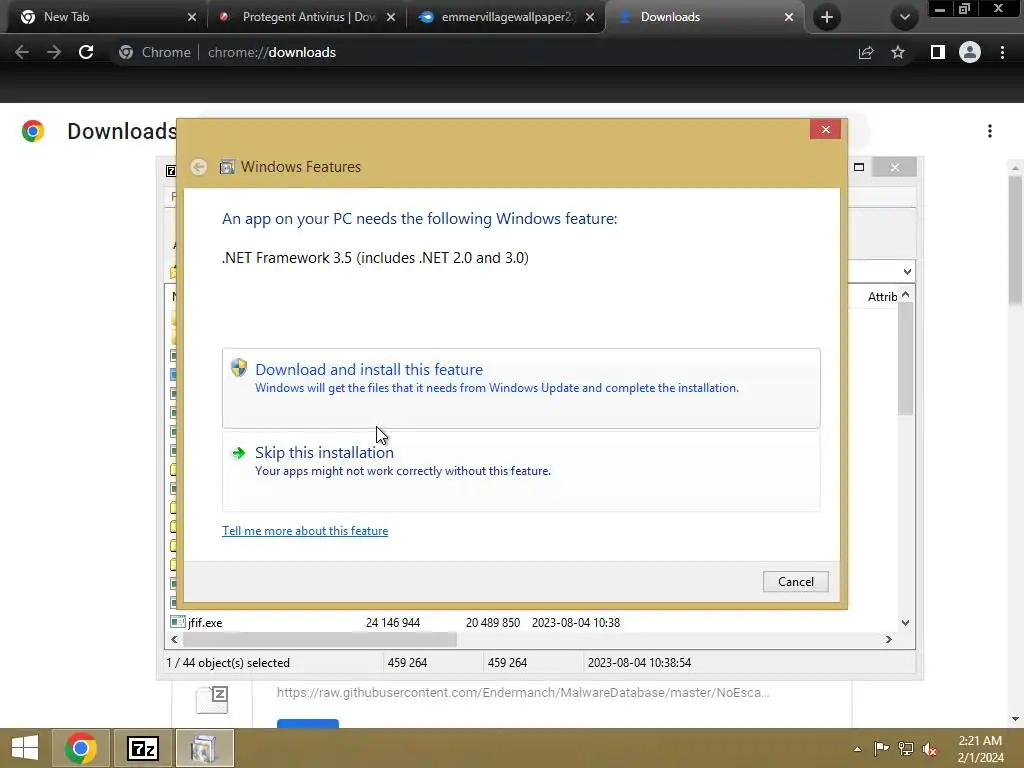Open the tab search dropdown arrow
This screenshot has height=768, width=1024.
(x=904, y=17)
